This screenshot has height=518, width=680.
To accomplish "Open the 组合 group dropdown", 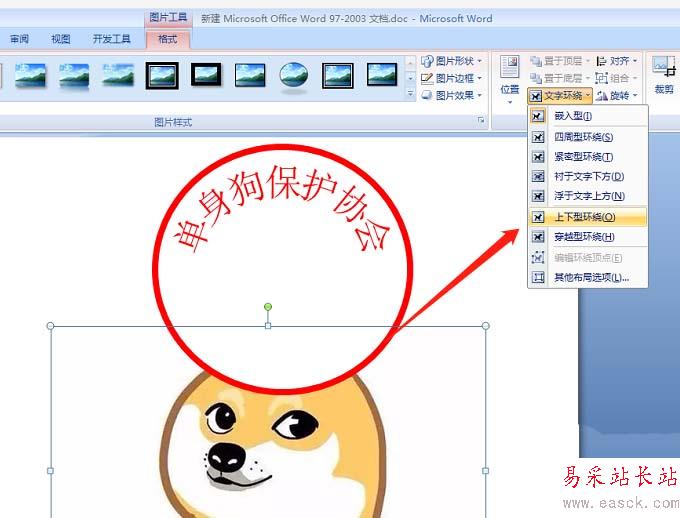I will coord(616,79).
